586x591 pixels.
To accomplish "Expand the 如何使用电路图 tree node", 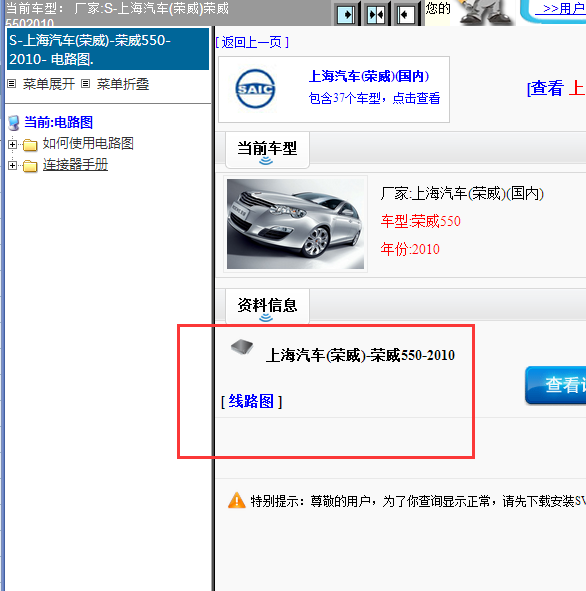I will click(x=12, y=144).
